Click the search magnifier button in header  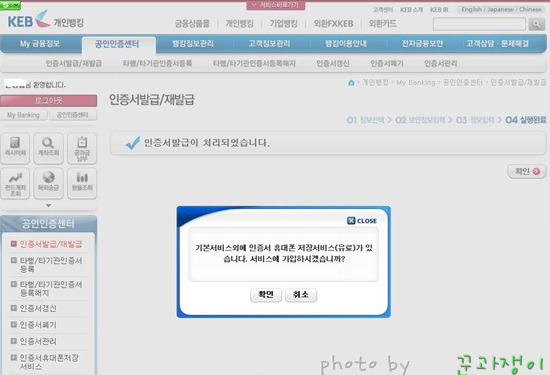[536, 24]
